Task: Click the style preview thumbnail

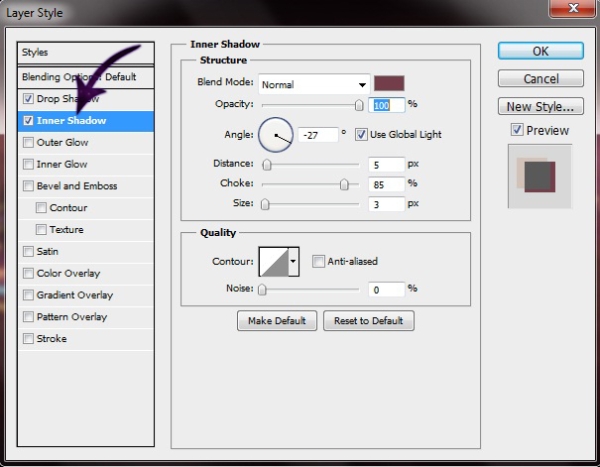Action: (538, 177)
